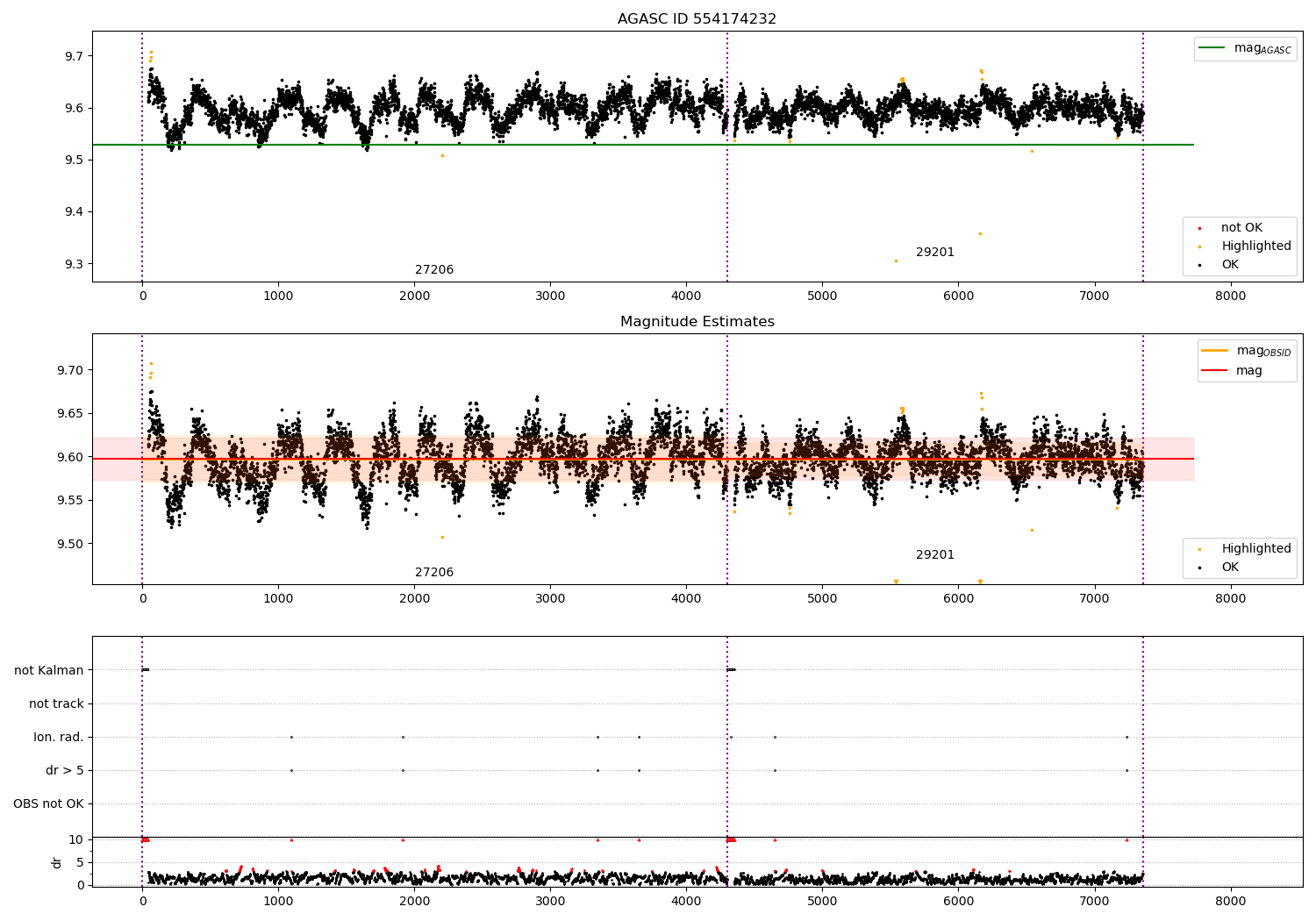Click y-axis tick 9.4 on top plot
The height and width of the screenshot is (921, 1316).
tap(73, 212)
